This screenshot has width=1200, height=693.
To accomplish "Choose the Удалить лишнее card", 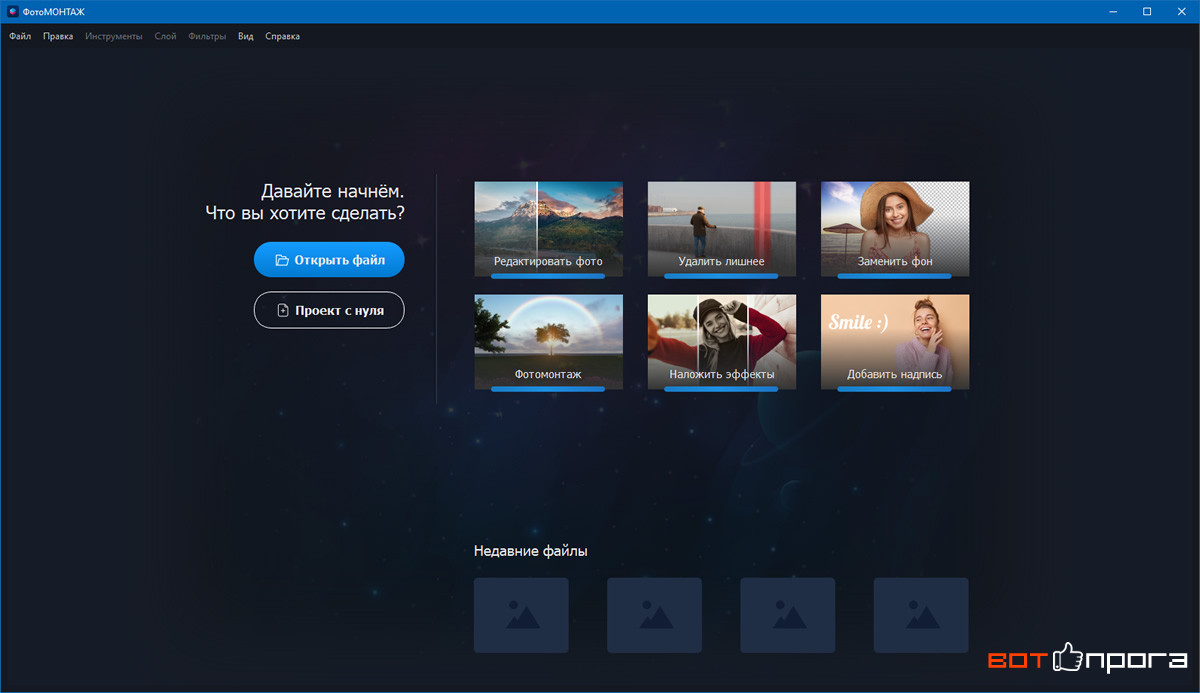I will [721, 229].
